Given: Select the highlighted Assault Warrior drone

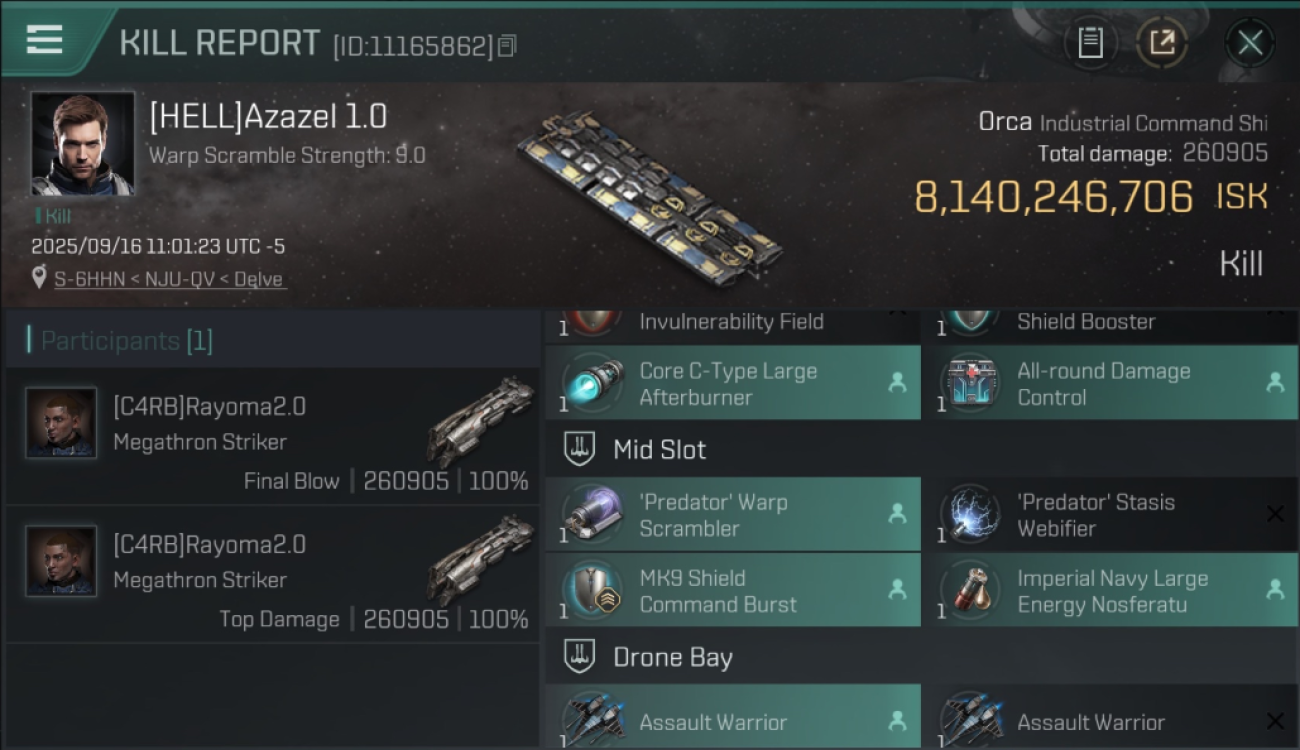Looking at the screenshot, I should click(733, 716).
